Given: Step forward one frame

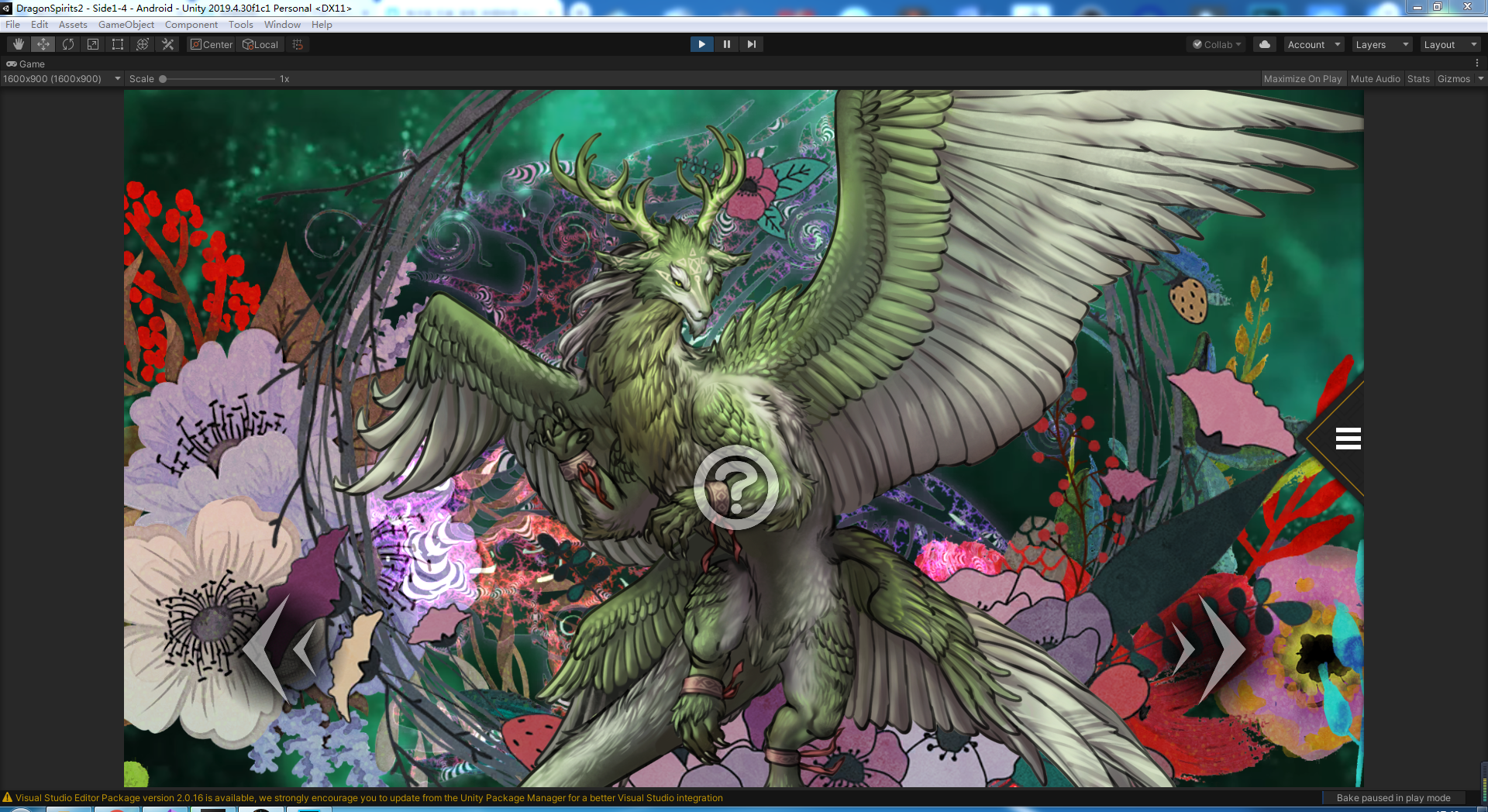Looking at the screenshot, I should pos(751,44).
